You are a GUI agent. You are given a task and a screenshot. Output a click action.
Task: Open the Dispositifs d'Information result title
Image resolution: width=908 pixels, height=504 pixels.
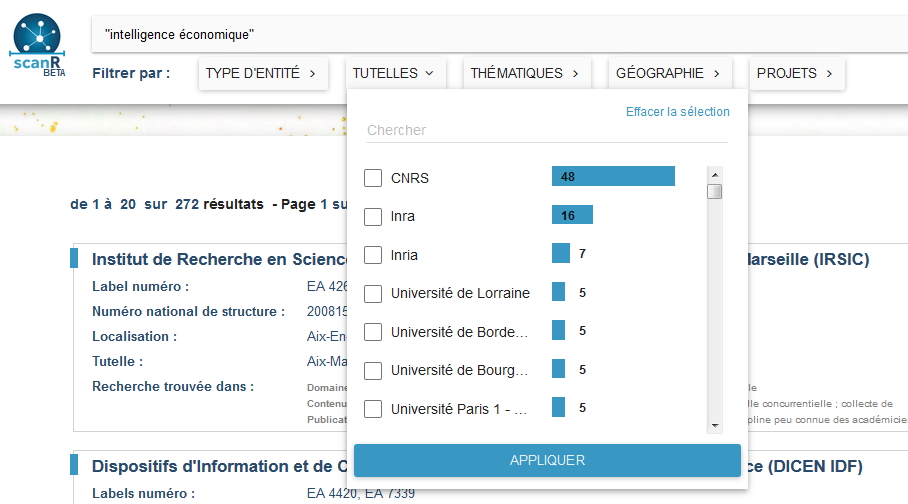pos(219,466)
